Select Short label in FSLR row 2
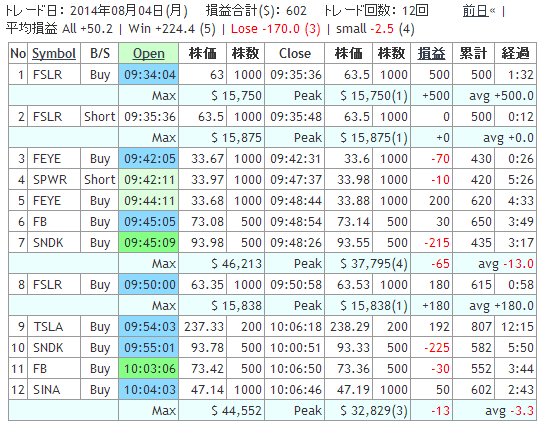Screen dimensions: 541x425 click(x=99, y=117)
